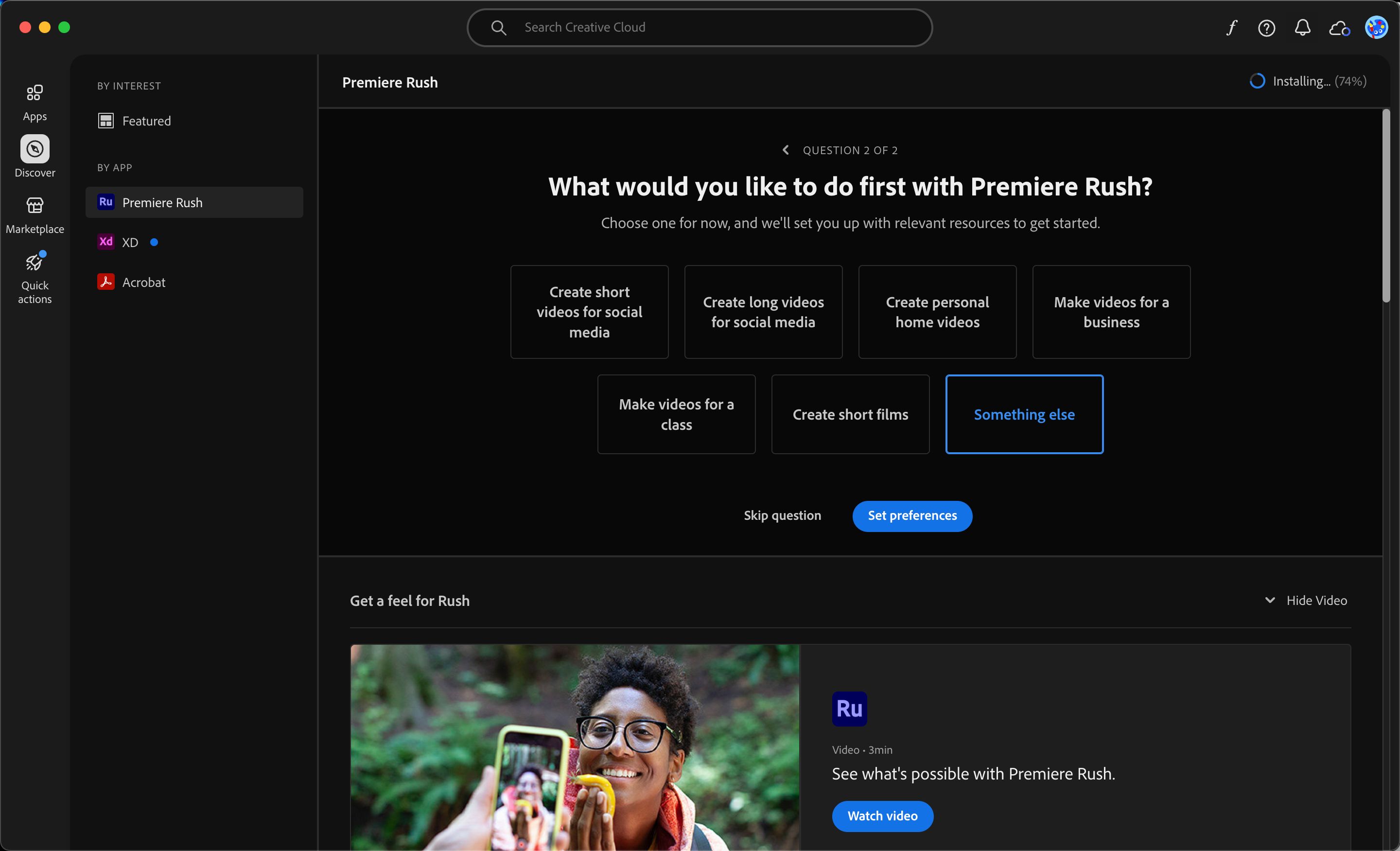Deselect the 'Something else' option

pos(1024,414)
